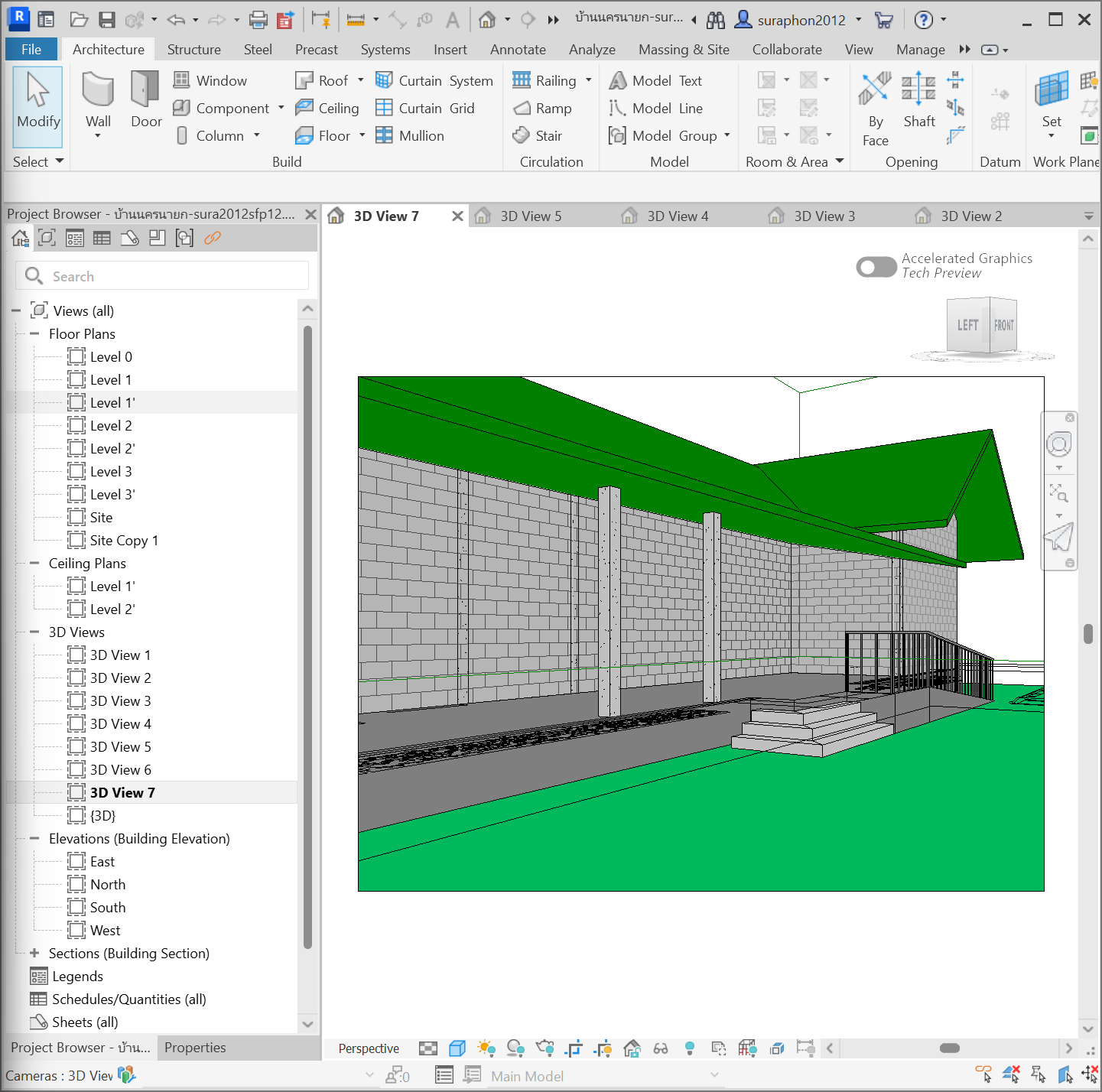1102x1092 pixels.
Task: Switch to the Properties panel tab
Action: tap(195, 1048)
